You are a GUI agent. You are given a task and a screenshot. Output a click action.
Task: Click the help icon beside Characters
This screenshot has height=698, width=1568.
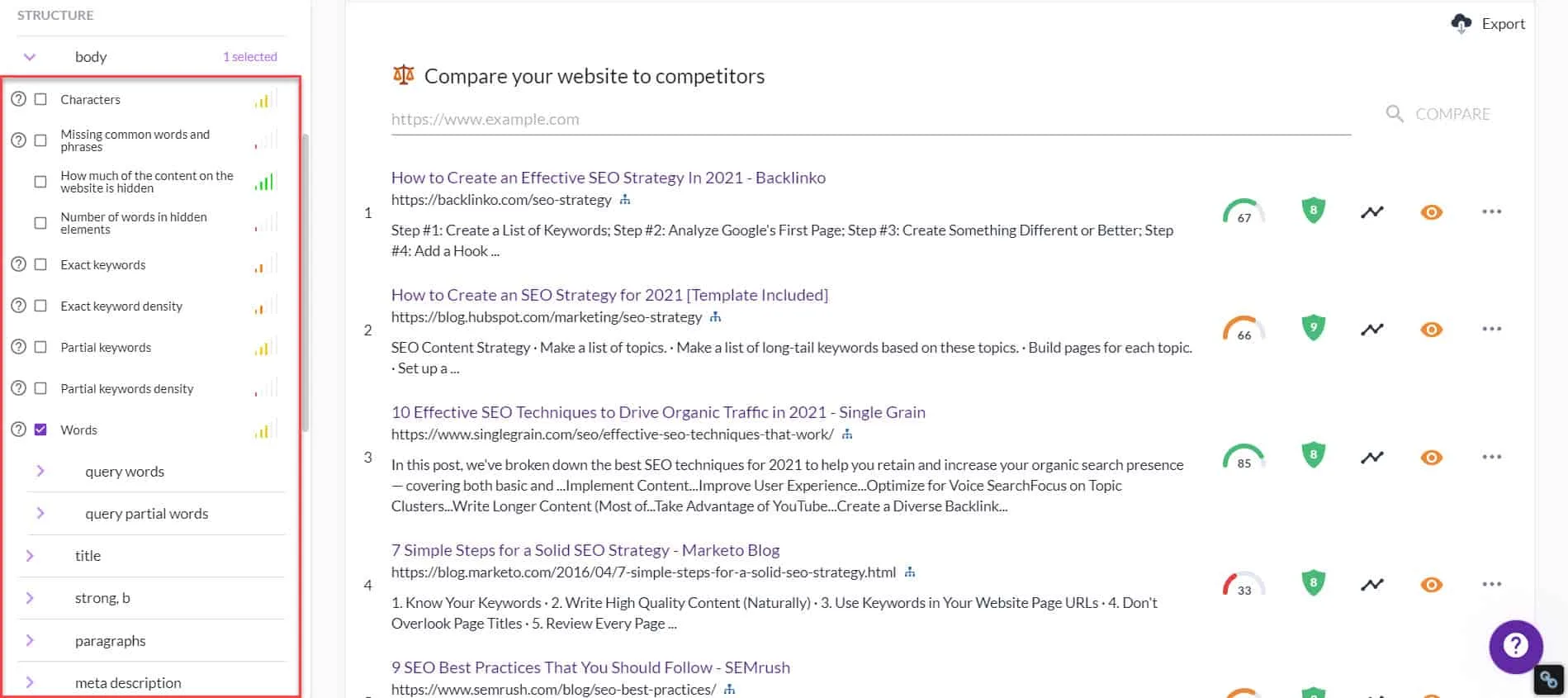pyautogui.click(x=18, y=99)
